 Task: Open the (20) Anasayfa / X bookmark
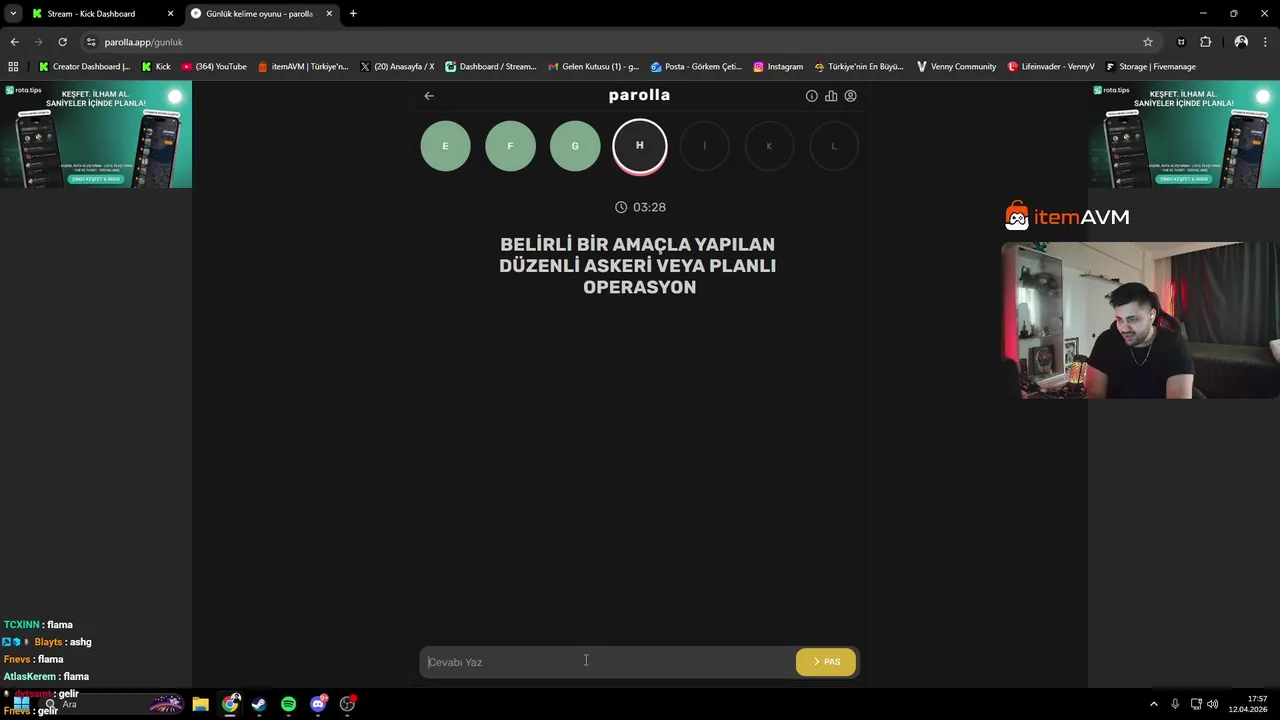[x=397, y=67]
